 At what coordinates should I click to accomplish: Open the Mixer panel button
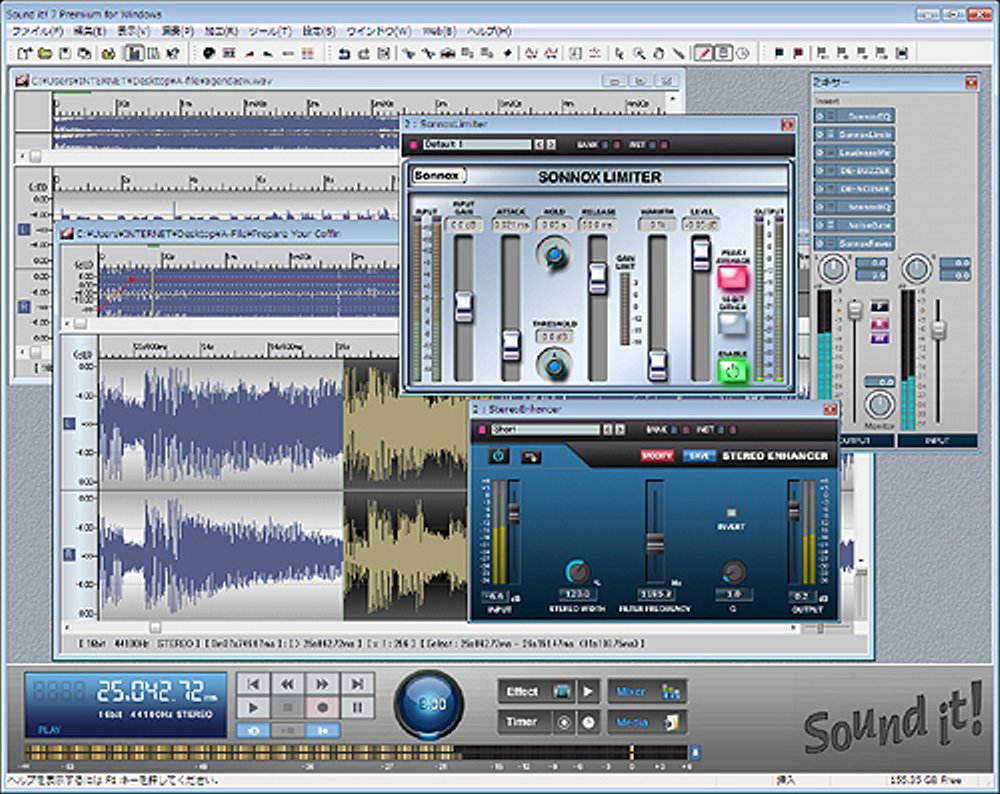647,691
